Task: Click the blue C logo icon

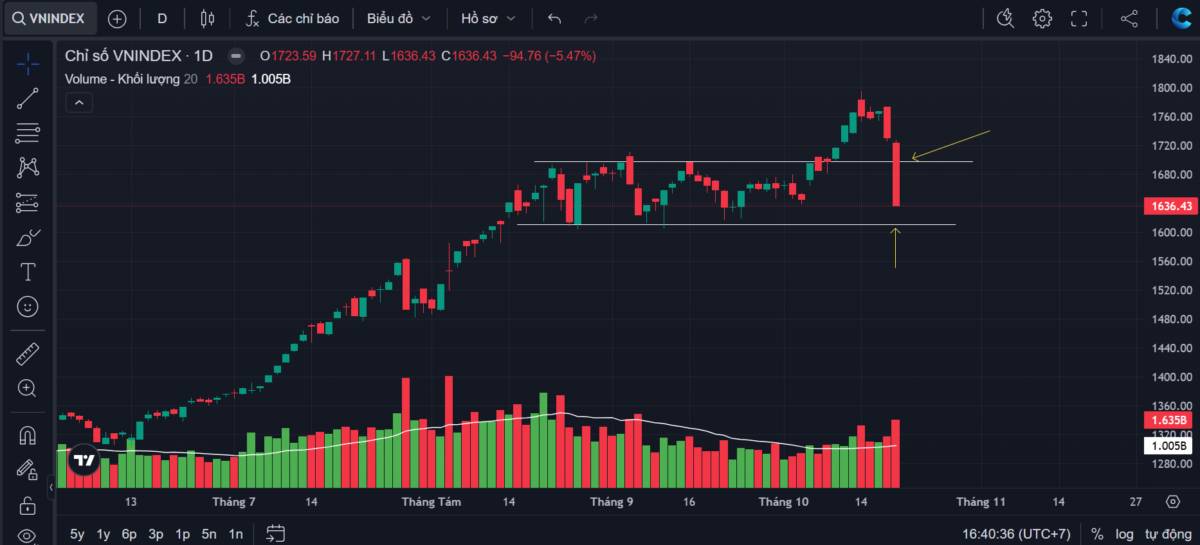Action: (x=1180, y=18)
